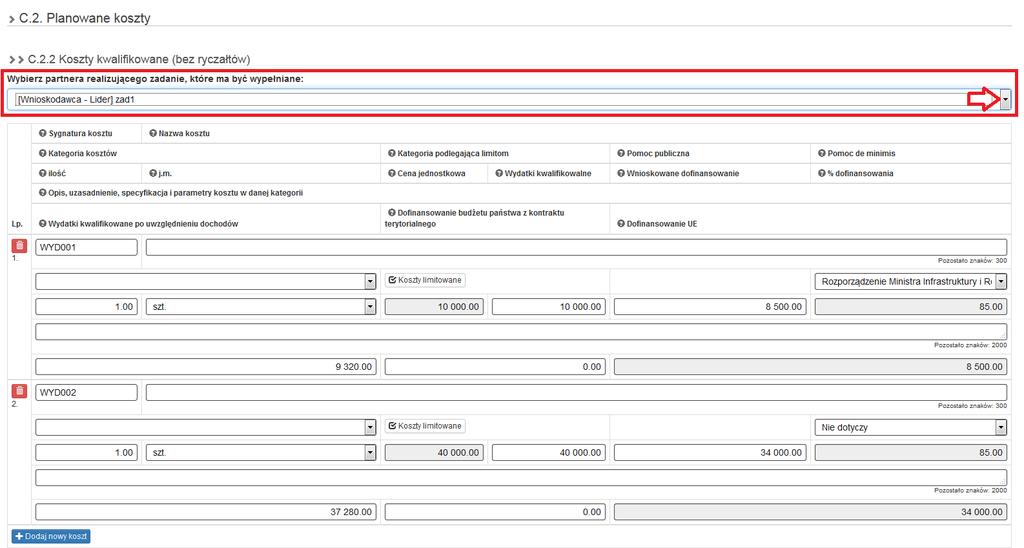Screen dimensions: 1024x548
Task: Click C.2.2 Koszty kwalifikowane section heading
Action: pos(138,59)
